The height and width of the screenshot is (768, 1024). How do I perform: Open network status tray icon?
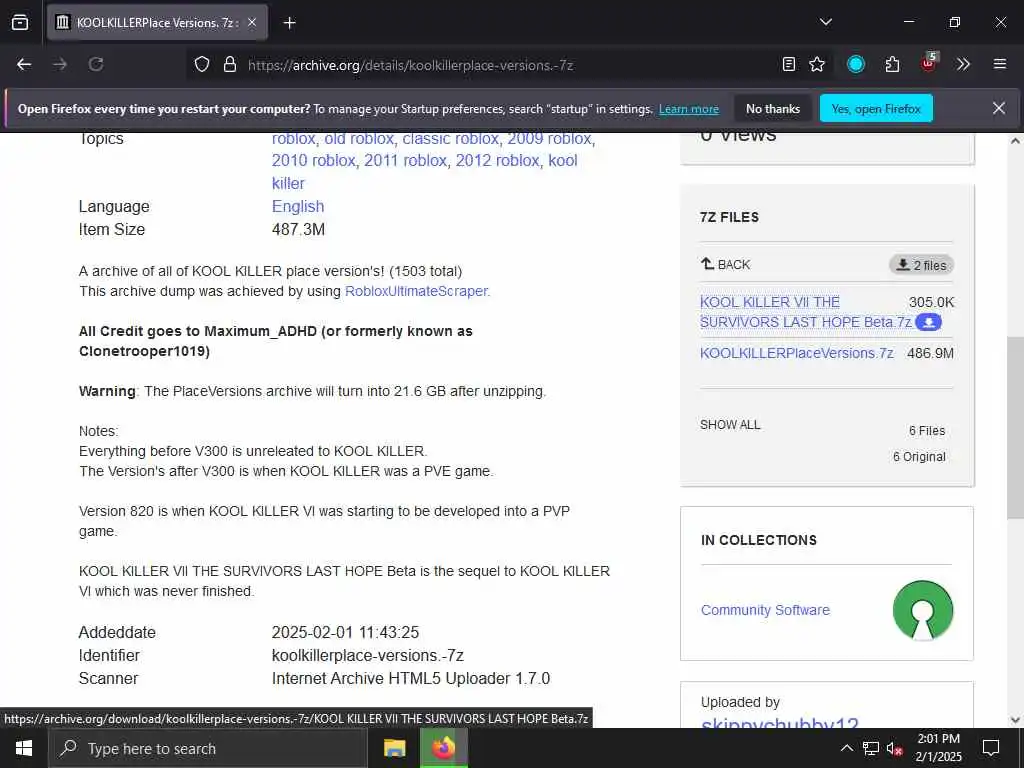[871, 748]
